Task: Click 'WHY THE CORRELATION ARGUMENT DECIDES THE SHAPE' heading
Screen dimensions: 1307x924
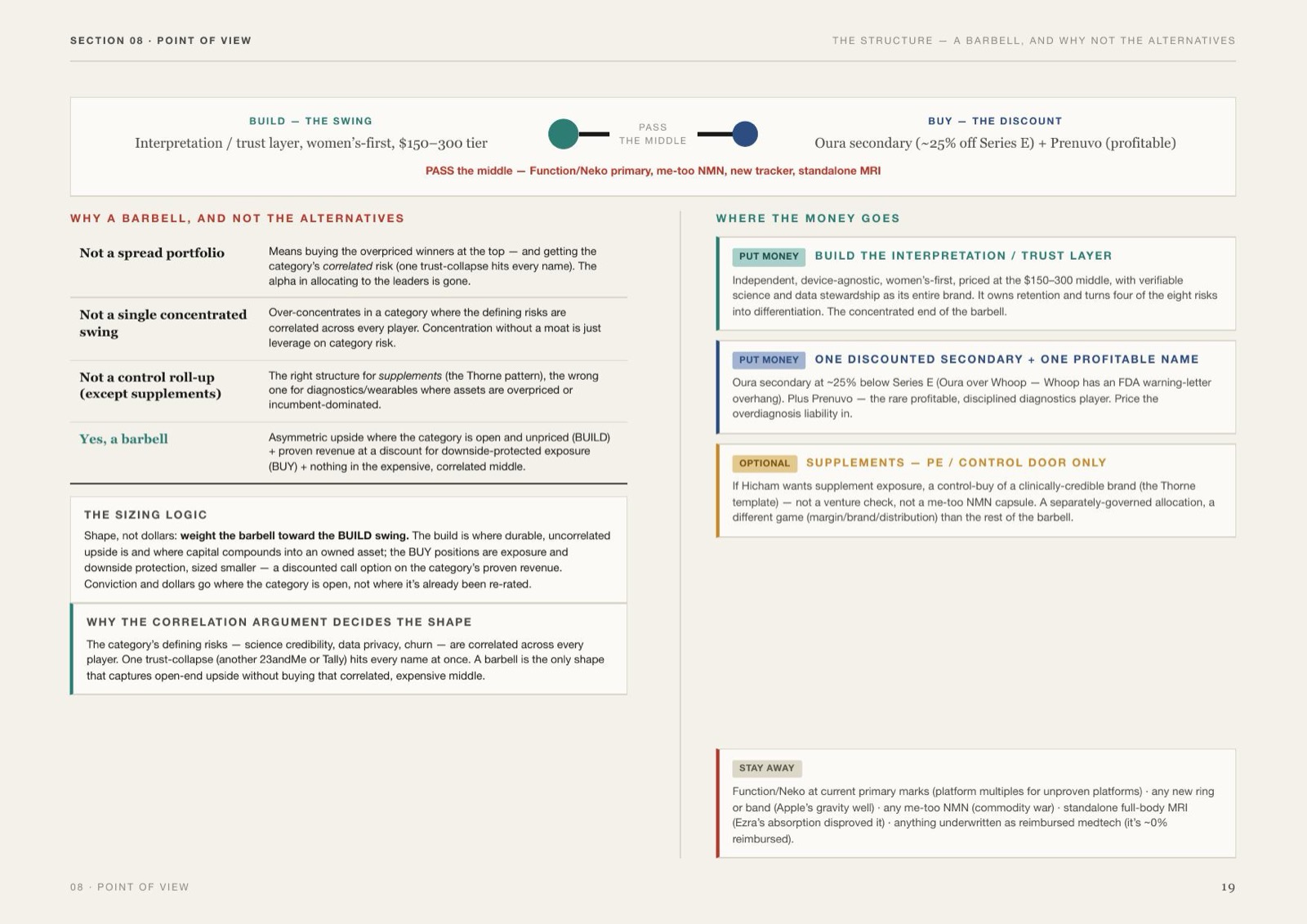Action: 279,622
